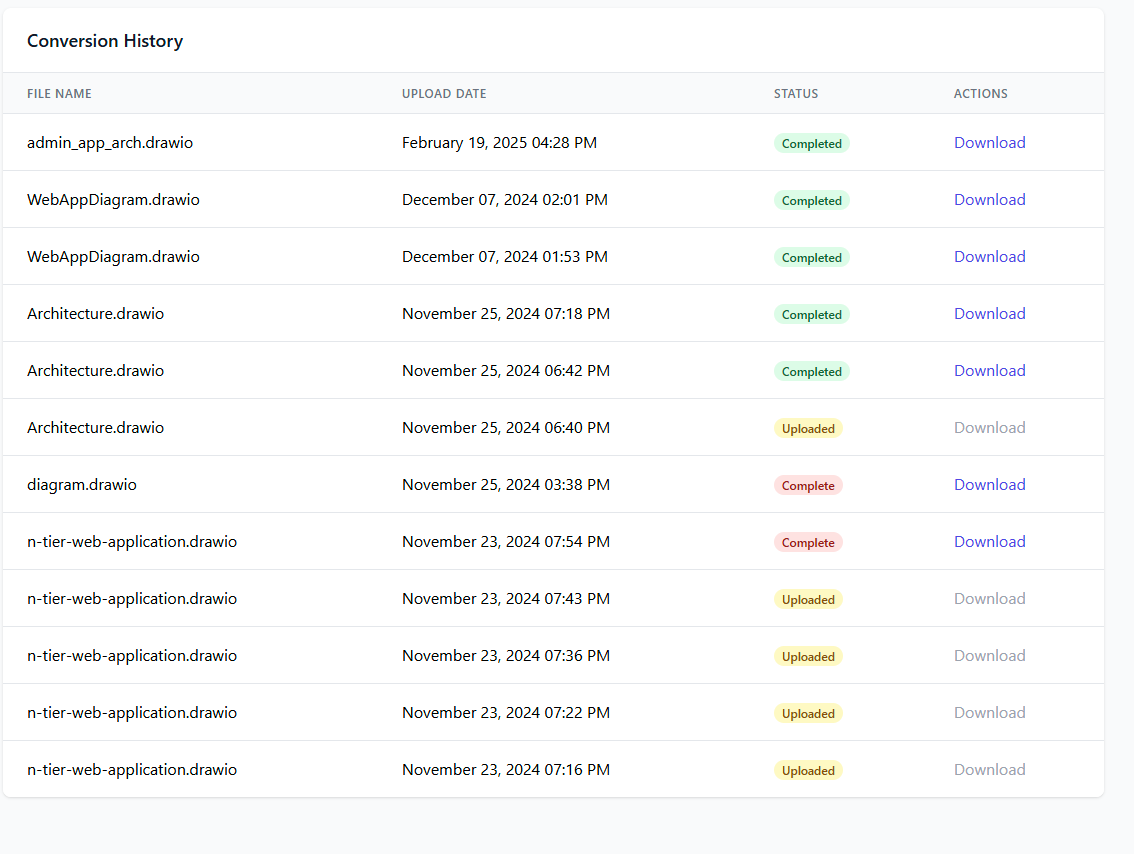Download n-tier-web-application.drawio from 07:54 PM

point(989,542)
